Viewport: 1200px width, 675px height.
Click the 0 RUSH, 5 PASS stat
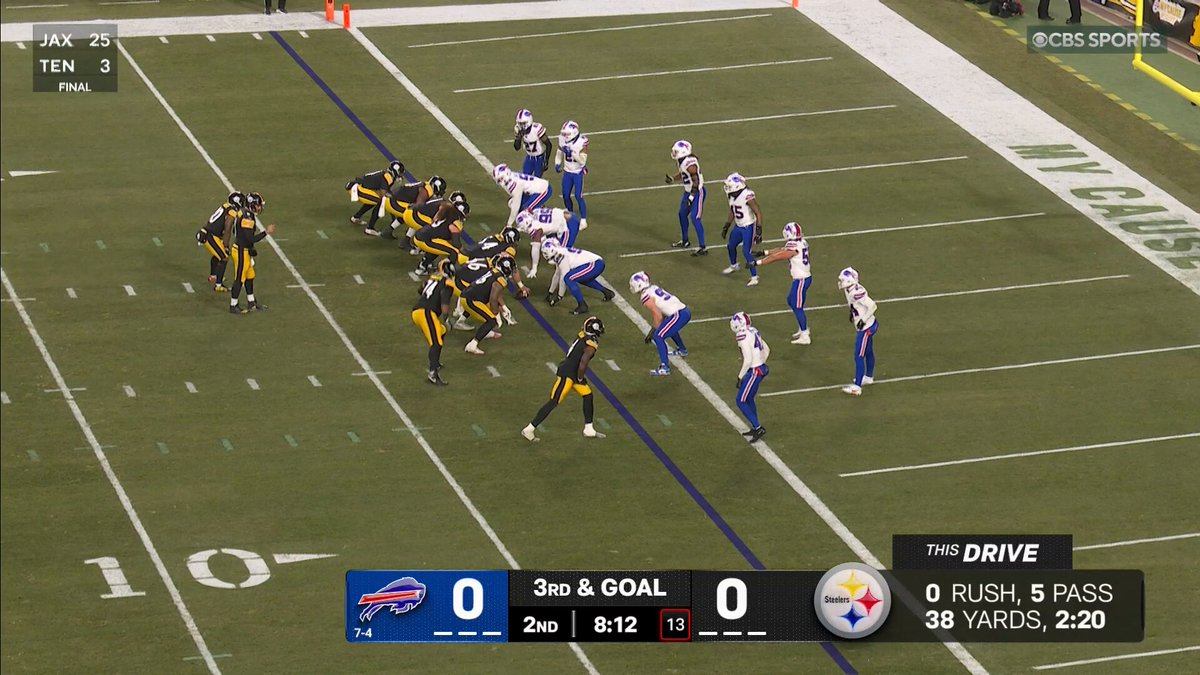pos(1018,593)
